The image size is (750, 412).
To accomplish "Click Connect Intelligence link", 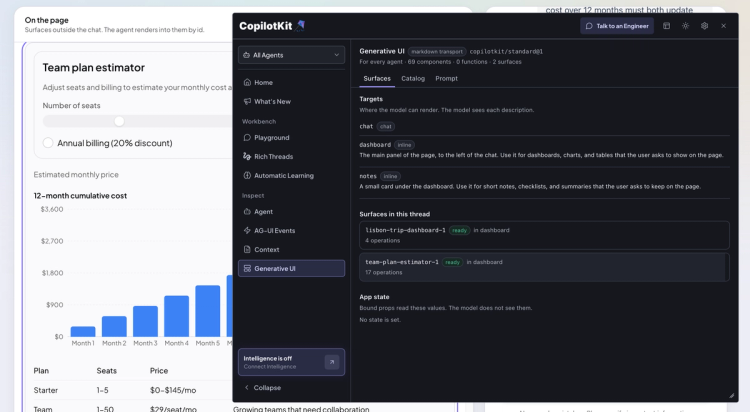I will [270, 367].
